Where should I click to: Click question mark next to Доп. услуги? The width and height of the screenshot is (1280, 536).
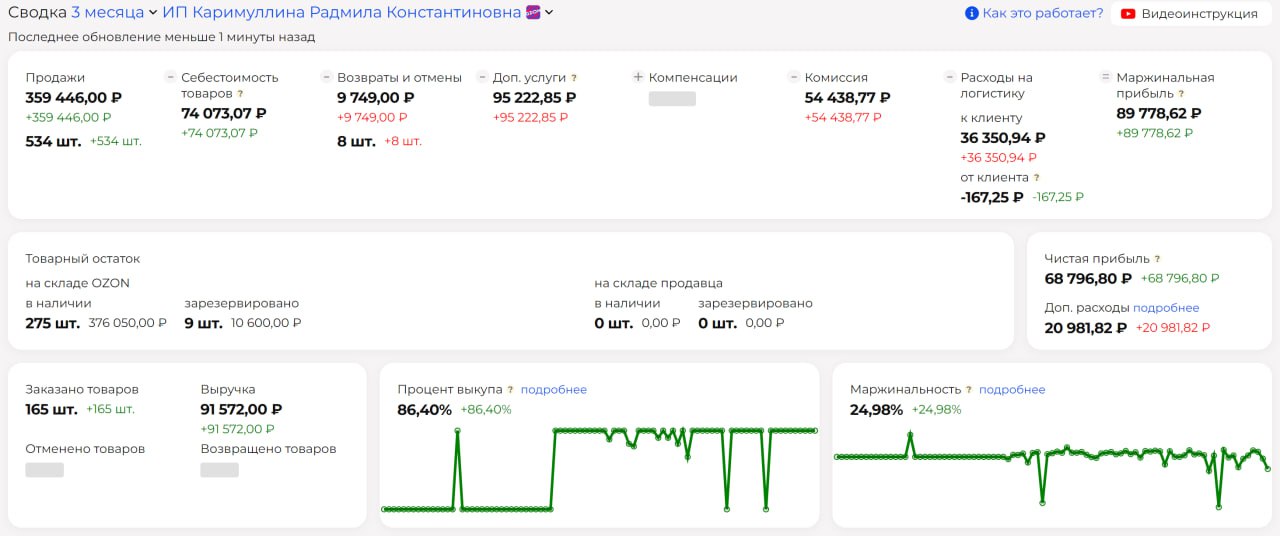coord(574,78)
